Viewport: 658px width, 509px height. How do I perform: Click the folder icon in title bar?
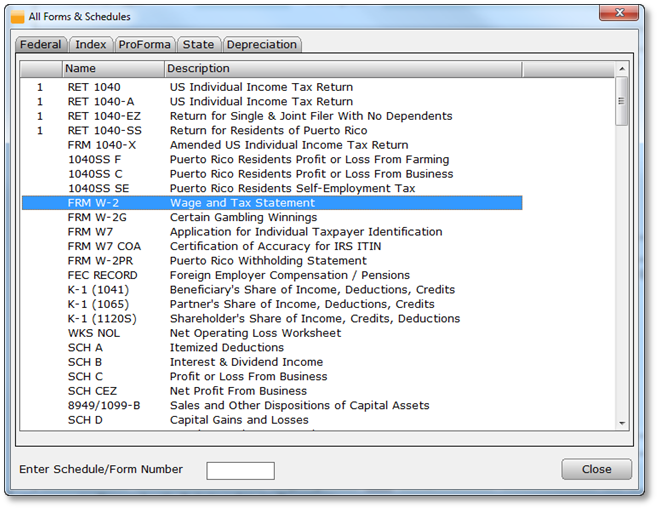click(x=17, y=17)
